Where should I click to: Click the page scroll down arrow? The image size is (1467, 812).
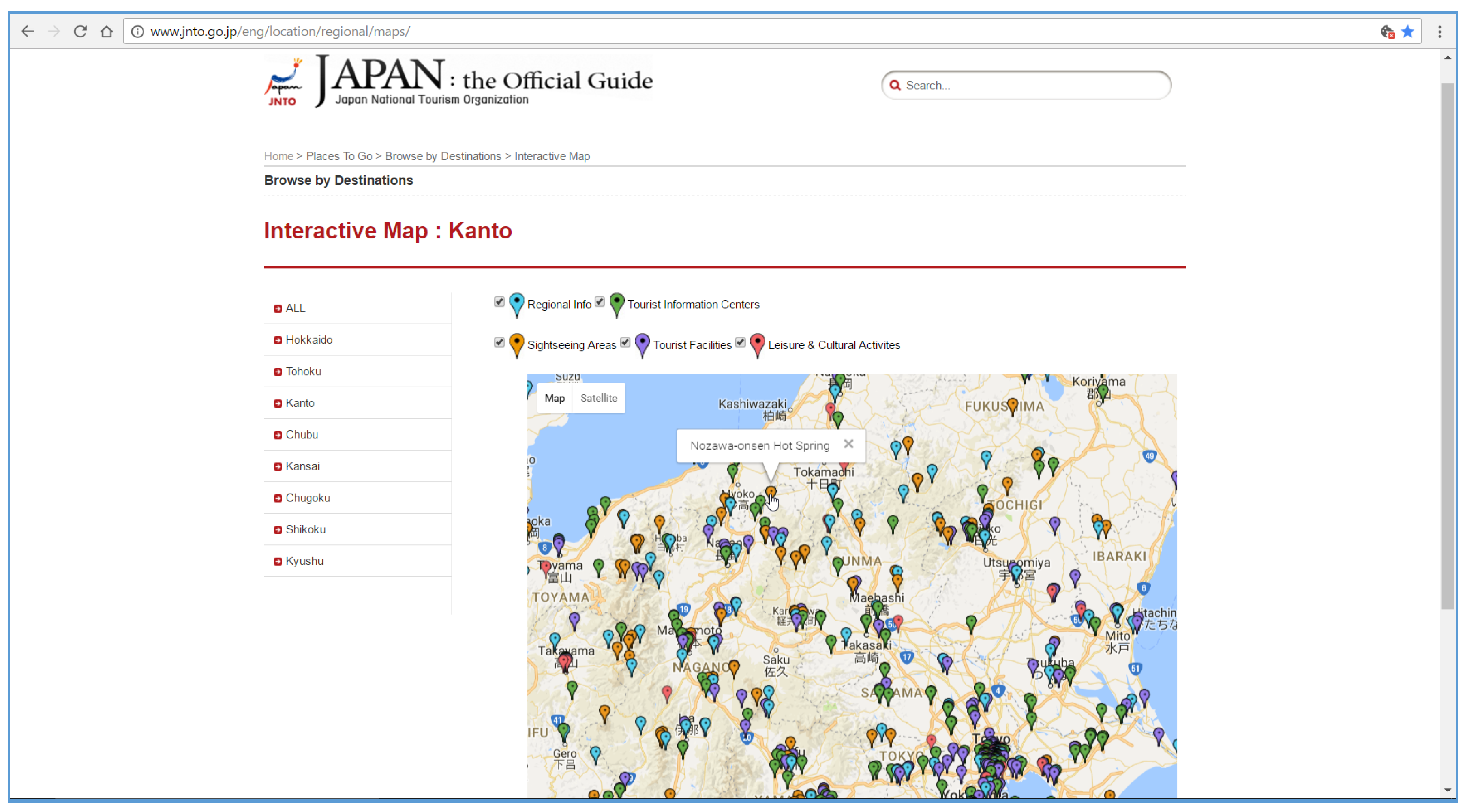pos(1448,789)
